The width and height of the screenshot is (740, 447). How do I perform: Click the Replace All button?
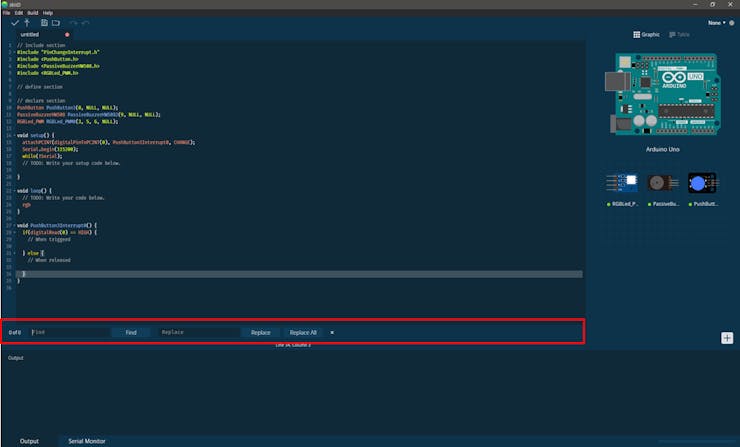303,332
